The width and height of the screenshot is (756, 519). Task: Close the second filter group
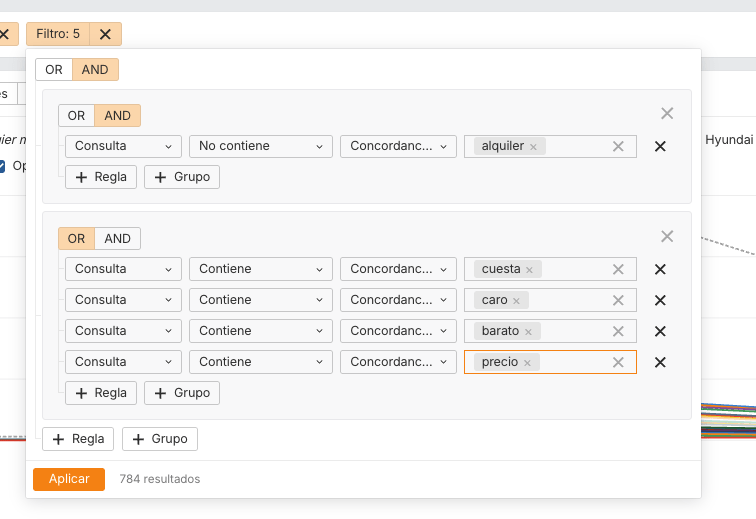click(667, 236)
